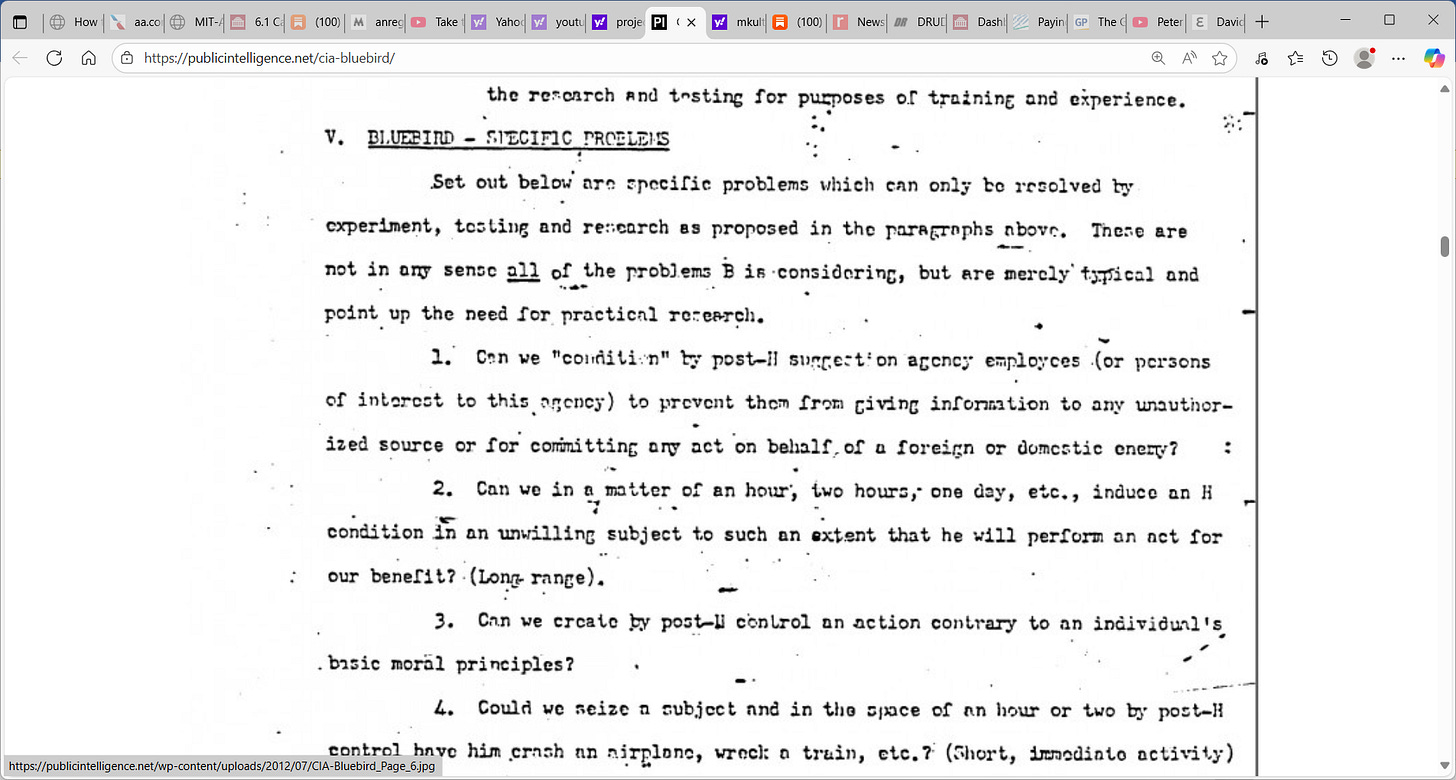Click the text "(Long range)."

pos(535,577)
